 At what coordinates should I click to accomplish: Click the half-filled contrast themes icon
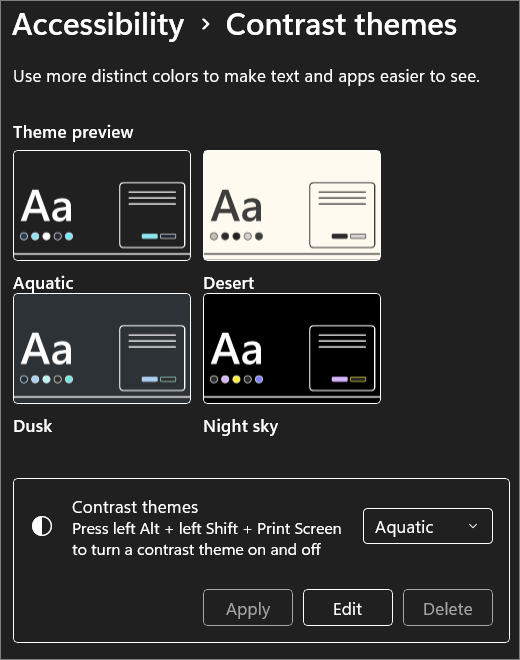pos(42,526)
